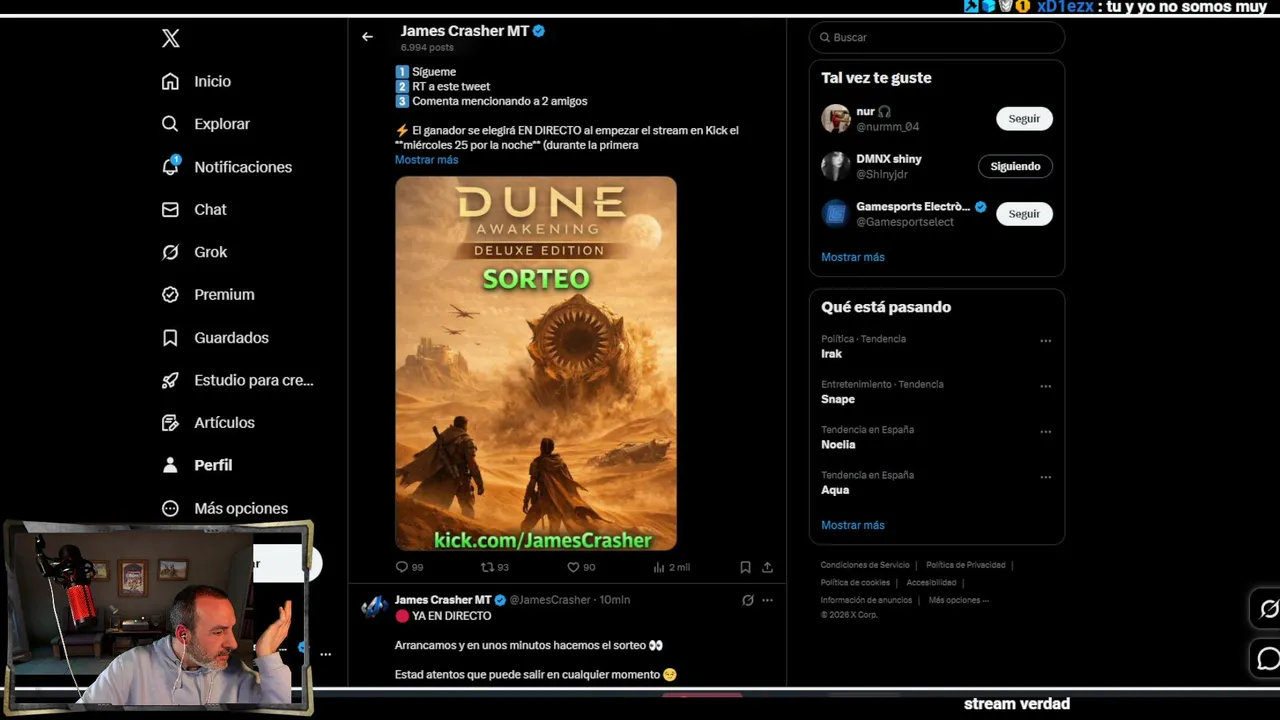Click the Artículos icon in sidebar
Image resolution: width=1280 pixels, height=720 pixels.
coord(170,422)
